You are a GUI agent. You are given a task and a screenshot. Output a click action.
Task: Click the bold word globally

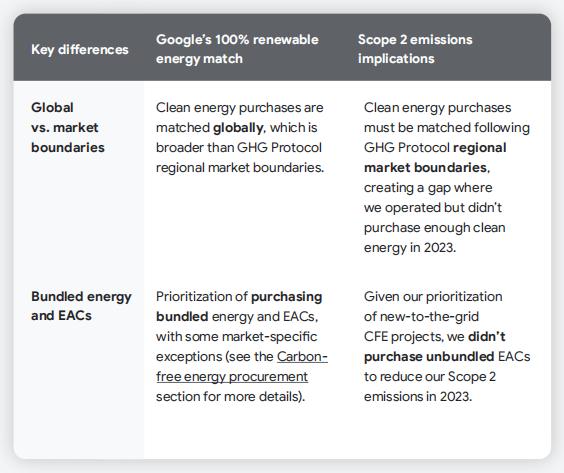pos(239,128)
